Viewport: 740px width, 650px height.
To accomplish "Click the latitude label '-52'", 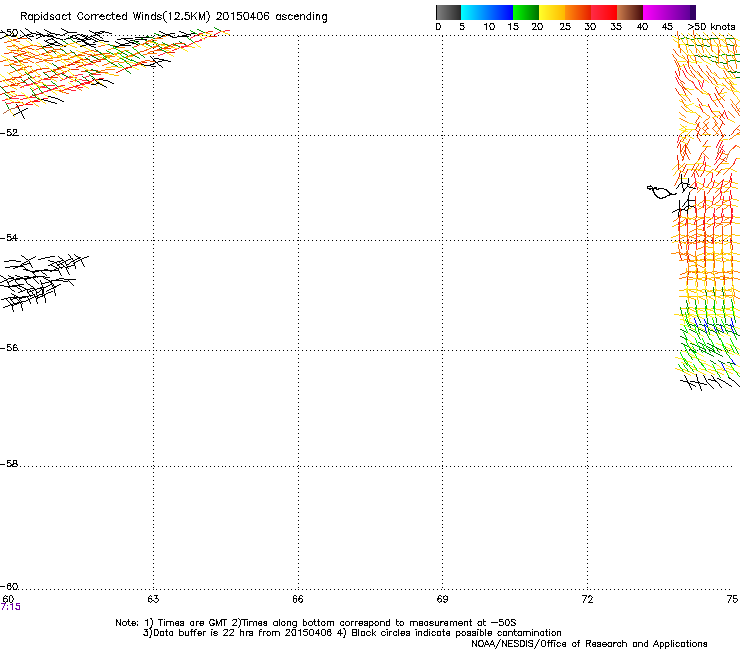I will 9,133.
